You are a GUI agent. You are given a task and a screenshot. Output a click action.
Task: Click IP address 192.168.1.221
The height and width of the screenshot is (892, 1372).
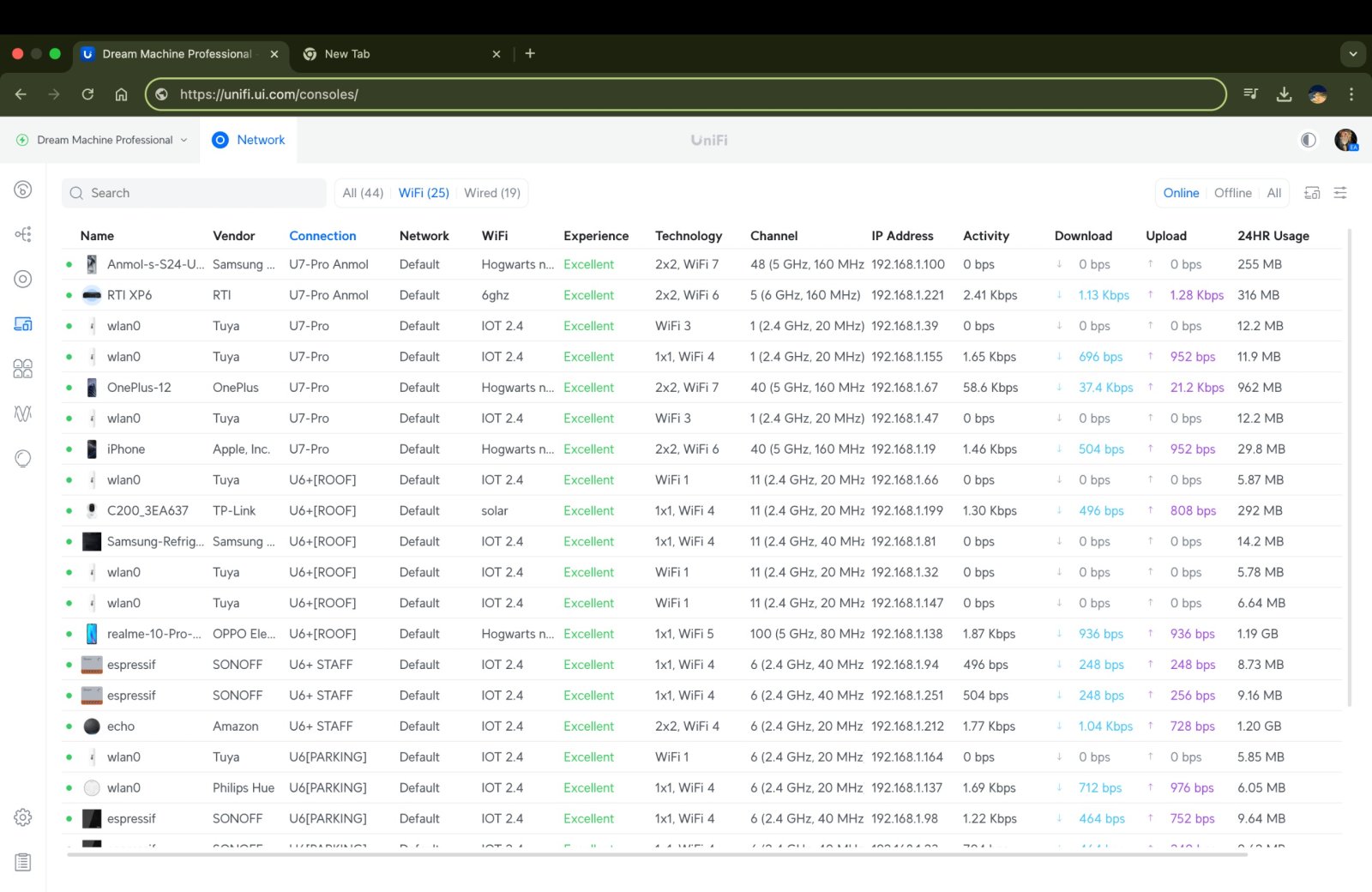click(907, 295)
